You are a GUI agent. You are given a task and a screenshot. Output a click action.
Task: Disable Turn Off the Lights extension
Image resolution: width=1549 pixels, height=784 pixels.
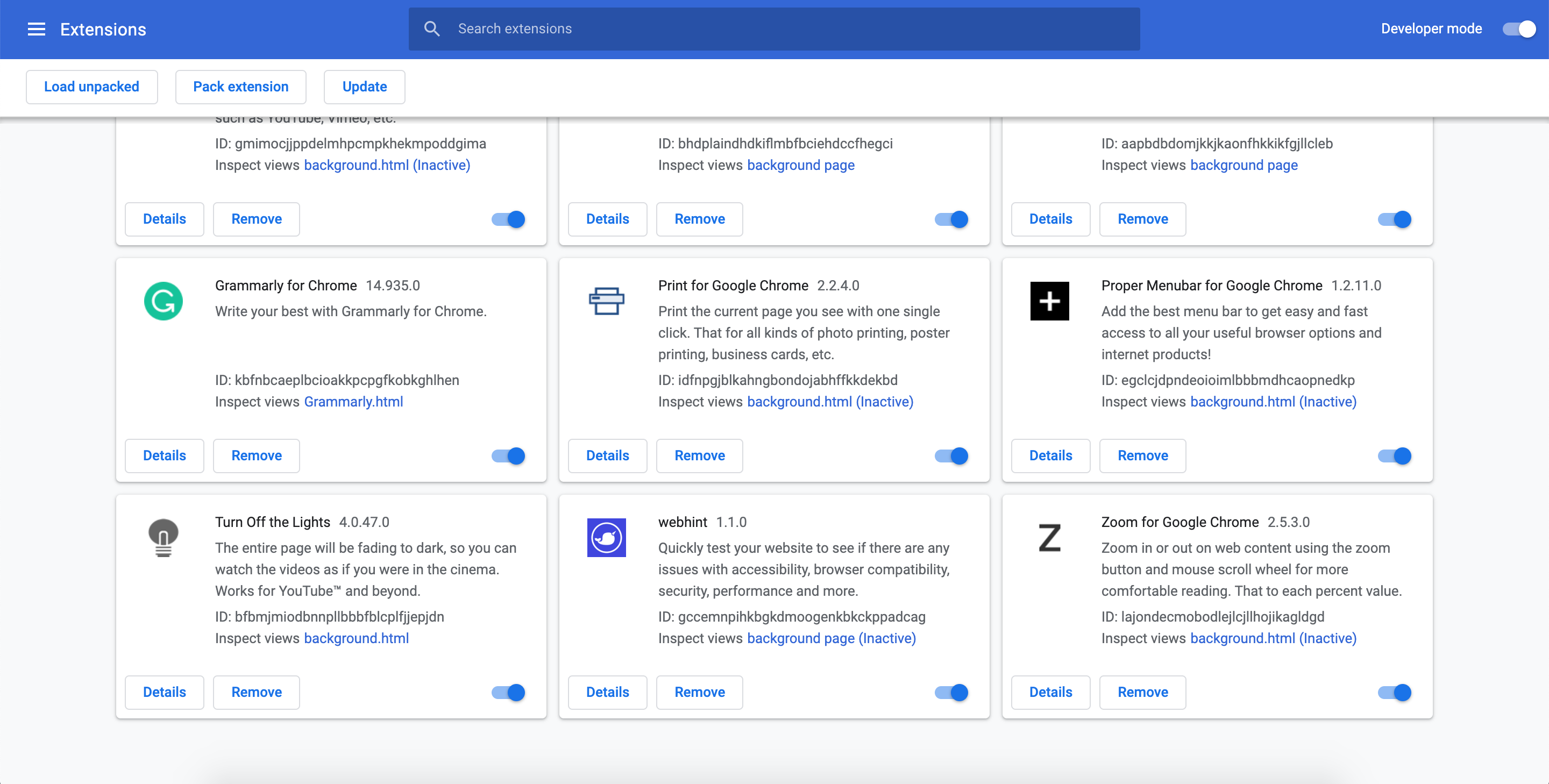(x=508, y=693)
